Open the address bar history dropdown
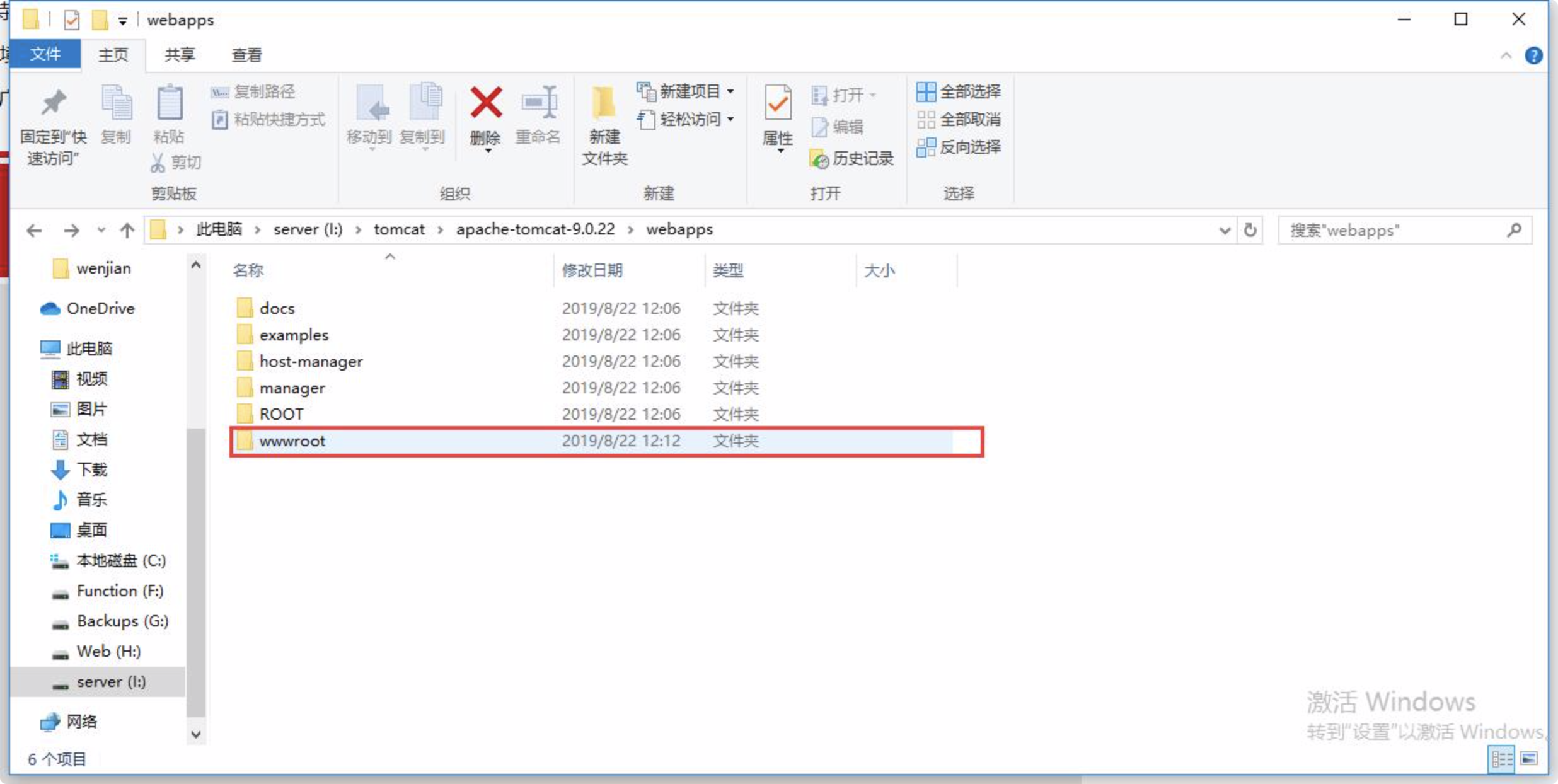This screenshot has width=1558, height=784. [x=1225, y=231]
